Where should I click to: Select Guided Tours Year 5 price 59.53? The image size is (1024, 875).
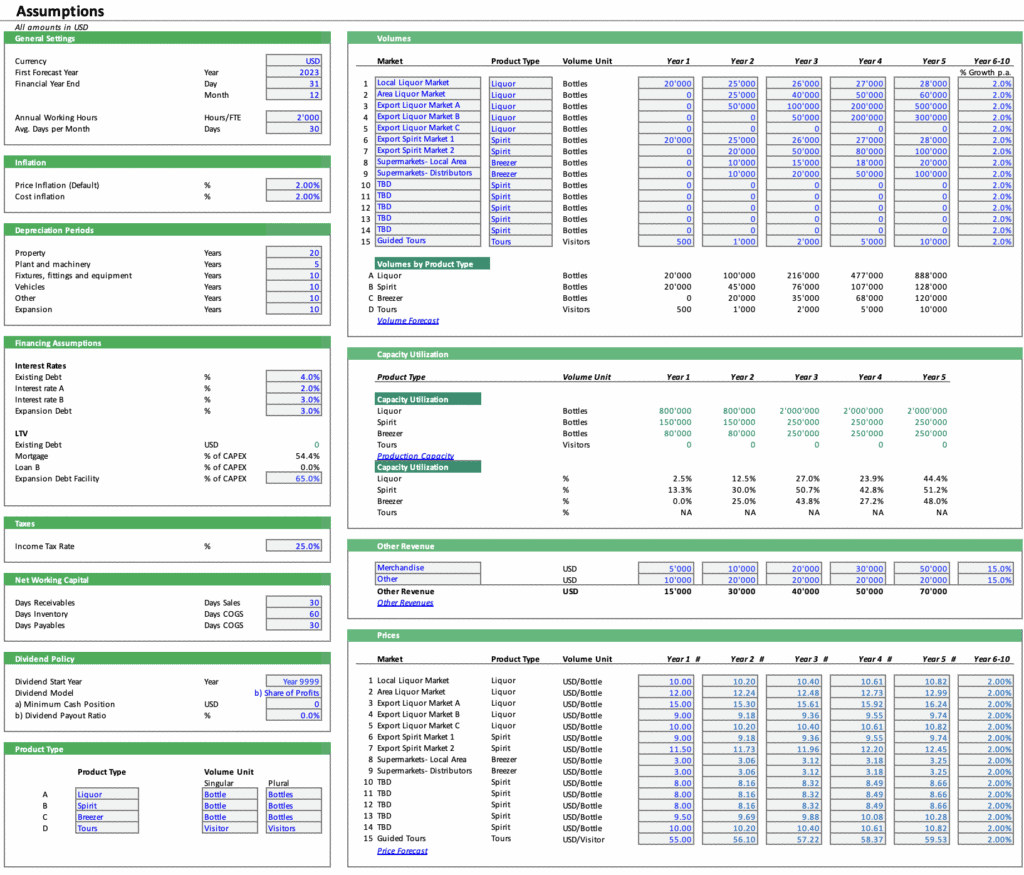pos(921,840)
